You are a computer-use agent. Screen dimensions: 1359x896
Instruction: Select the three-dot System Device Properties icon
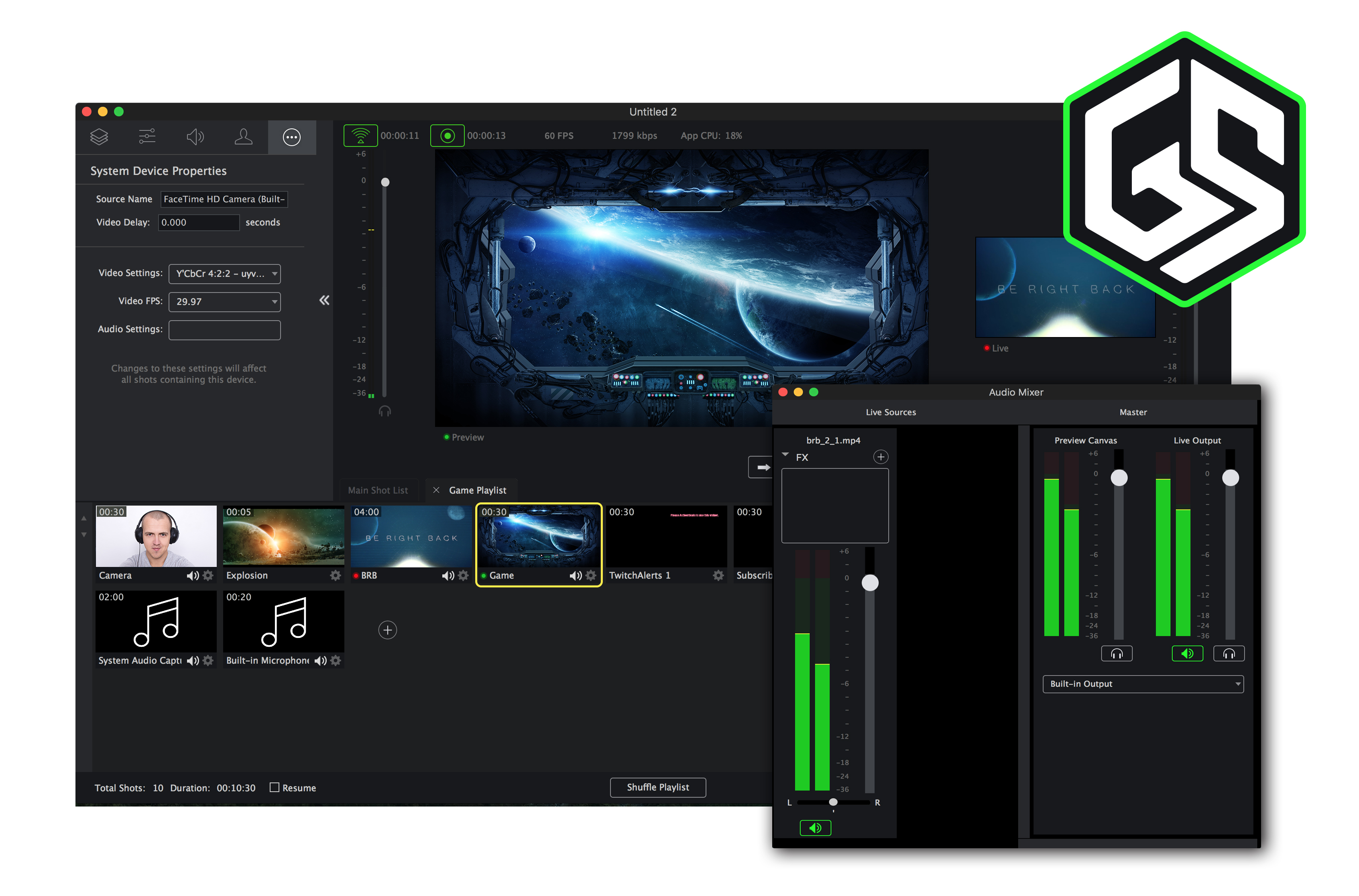pyautogui.click(x=292, y=137)
